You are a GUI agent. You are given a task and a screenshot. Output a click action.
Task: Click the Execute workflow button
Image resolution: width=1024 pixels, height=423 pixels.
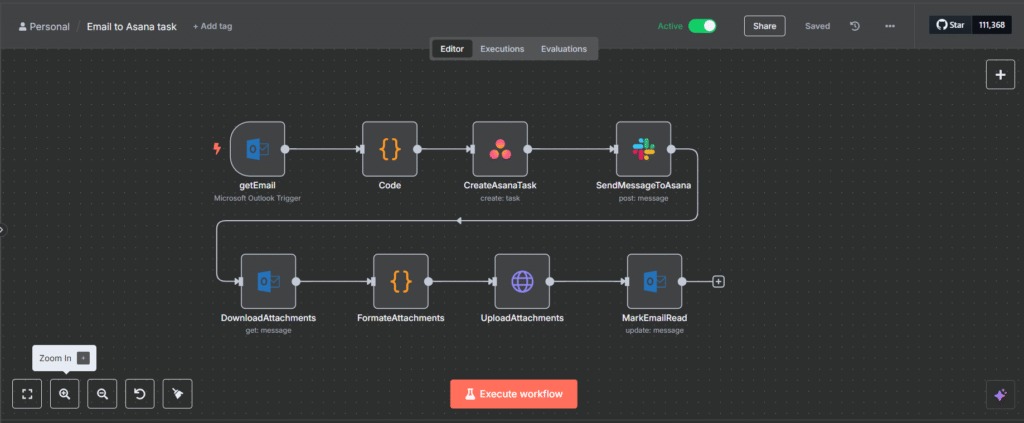[x=513, y=394]
